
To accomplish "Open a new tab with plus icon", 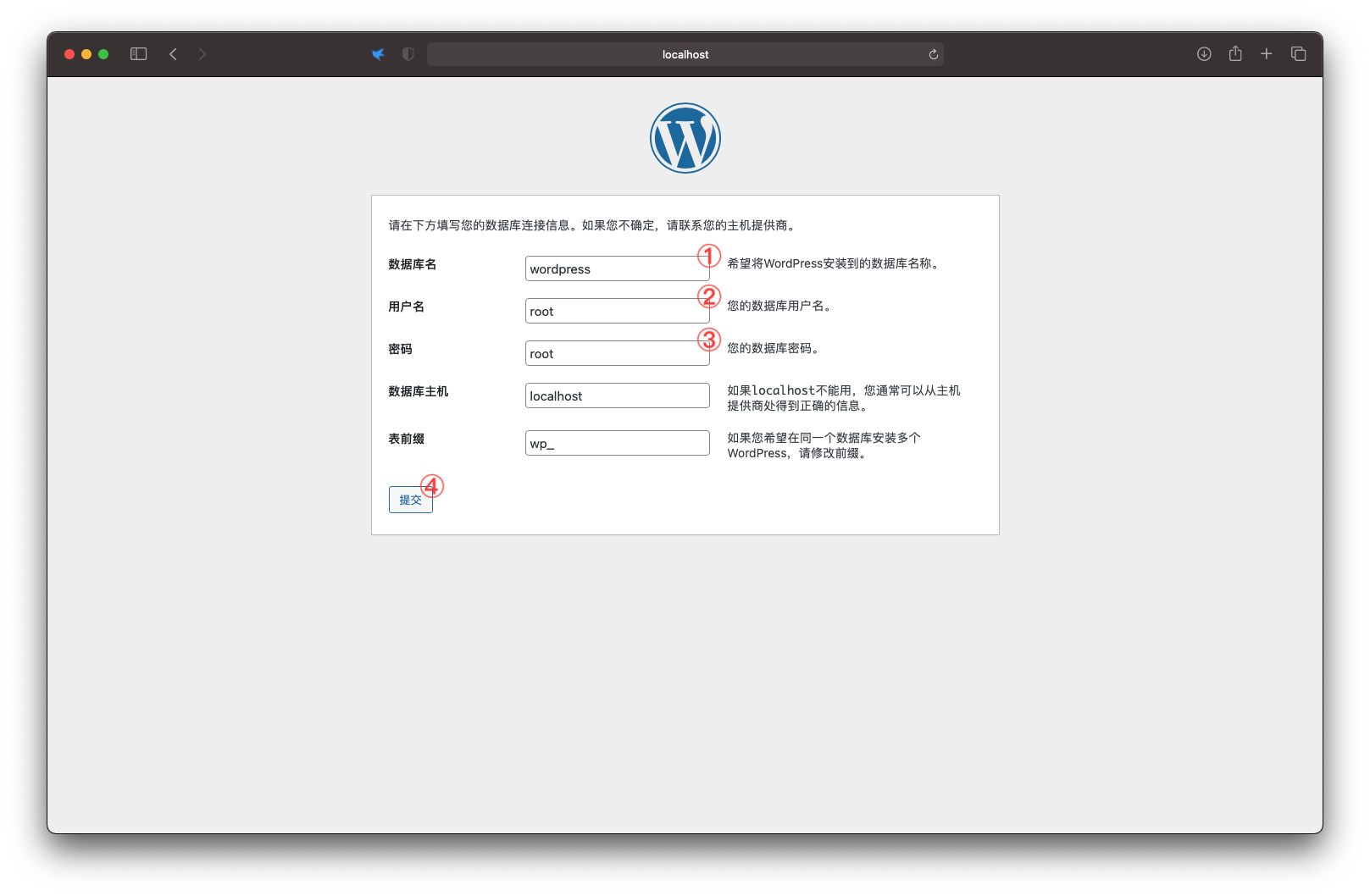I will tap(1266, 54).
